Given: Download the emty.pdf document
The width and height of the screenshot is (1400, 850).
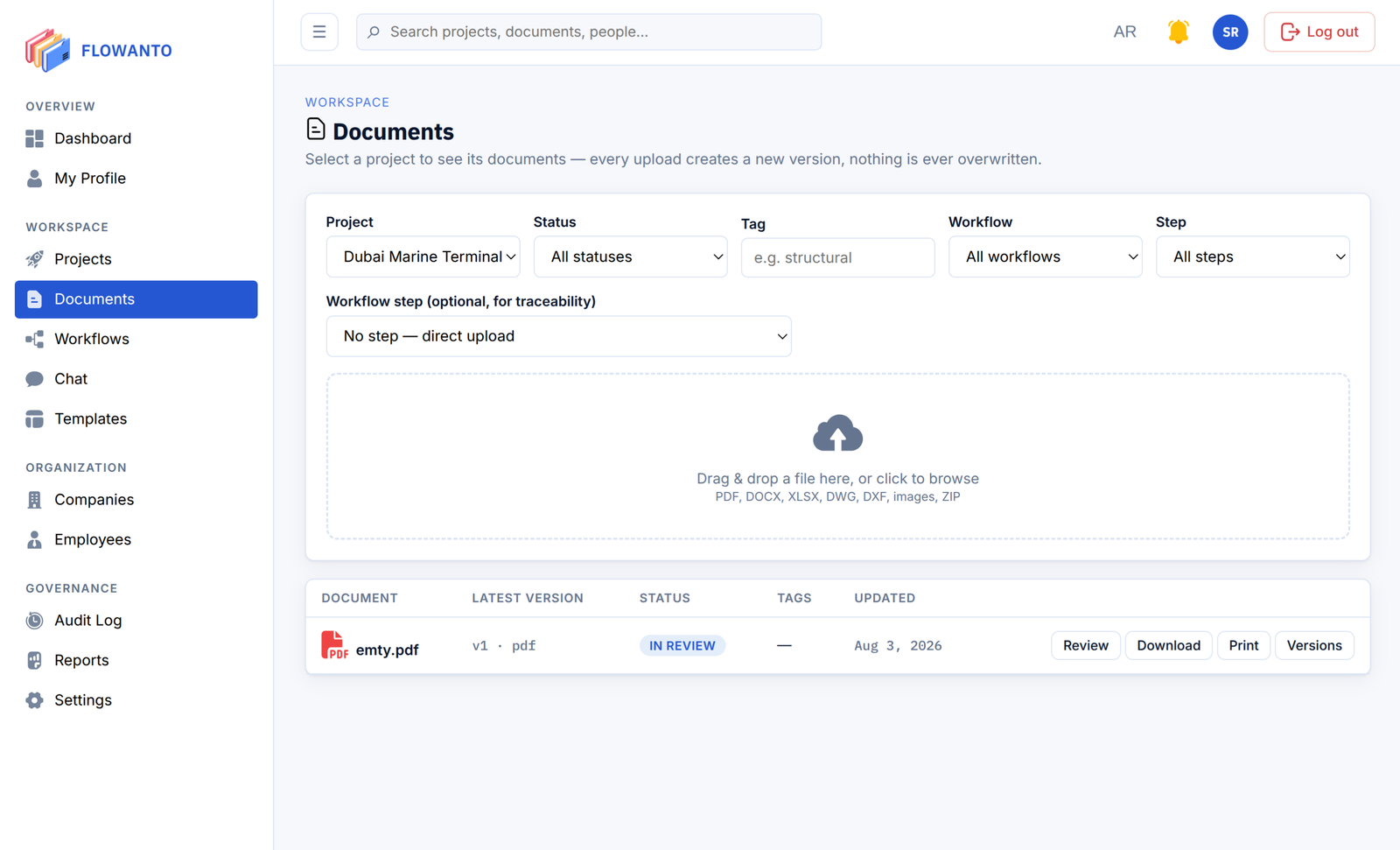Looking at the screenshot, I should [1169, 646].
